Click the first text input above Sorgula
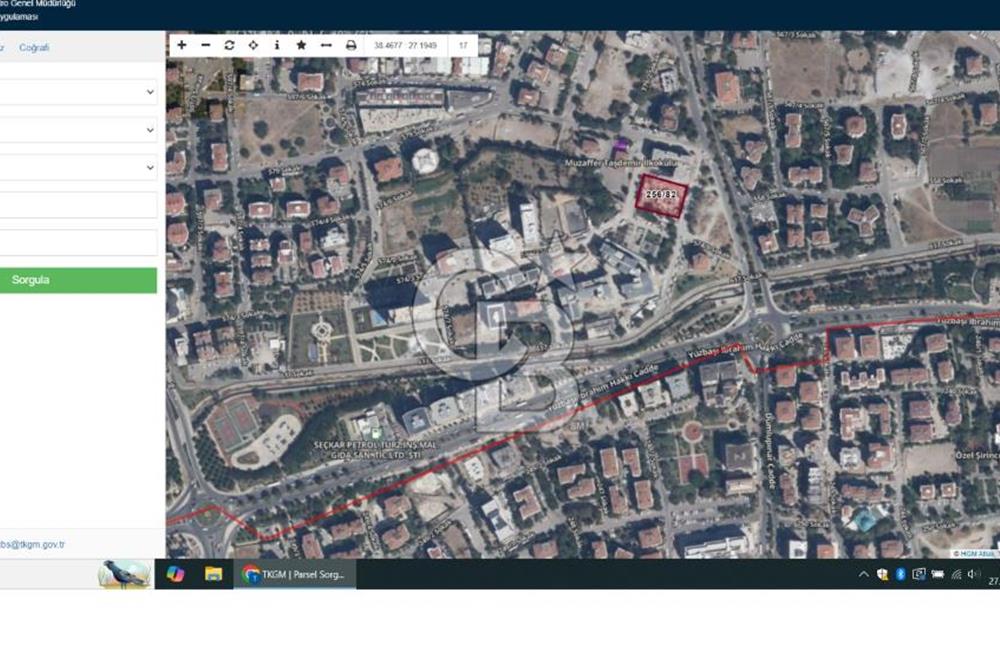Screen dimensions: 1000x664 (78, 205)
